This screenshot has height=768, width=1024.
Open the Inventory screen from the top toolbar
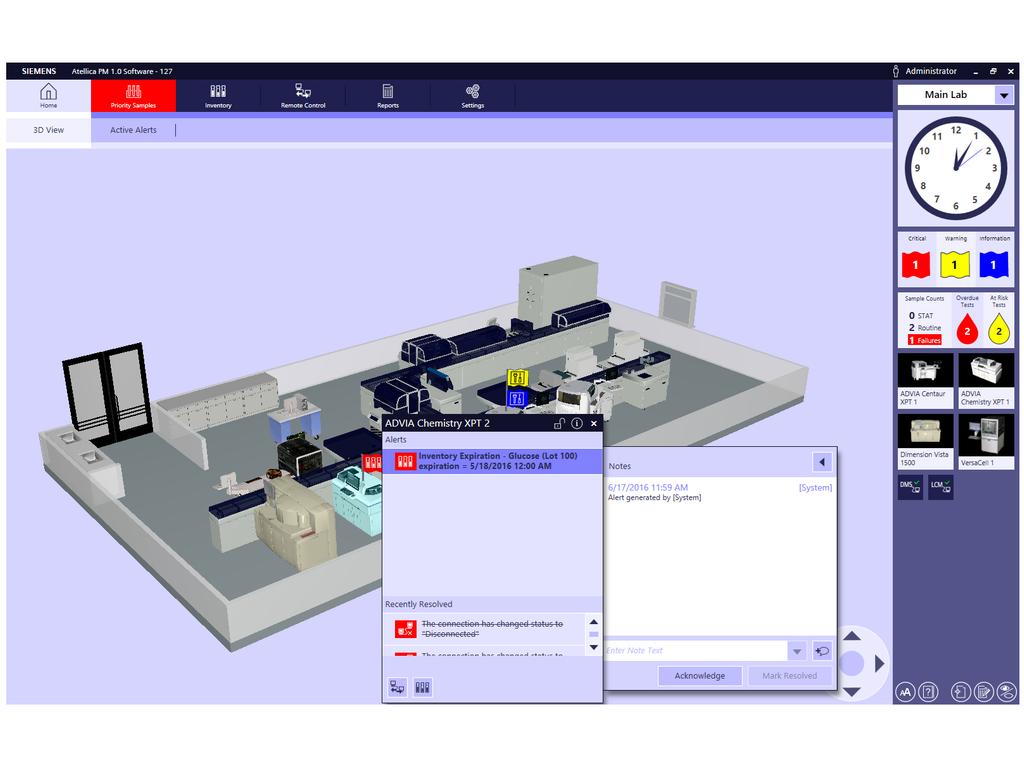[x=217, y=95]
